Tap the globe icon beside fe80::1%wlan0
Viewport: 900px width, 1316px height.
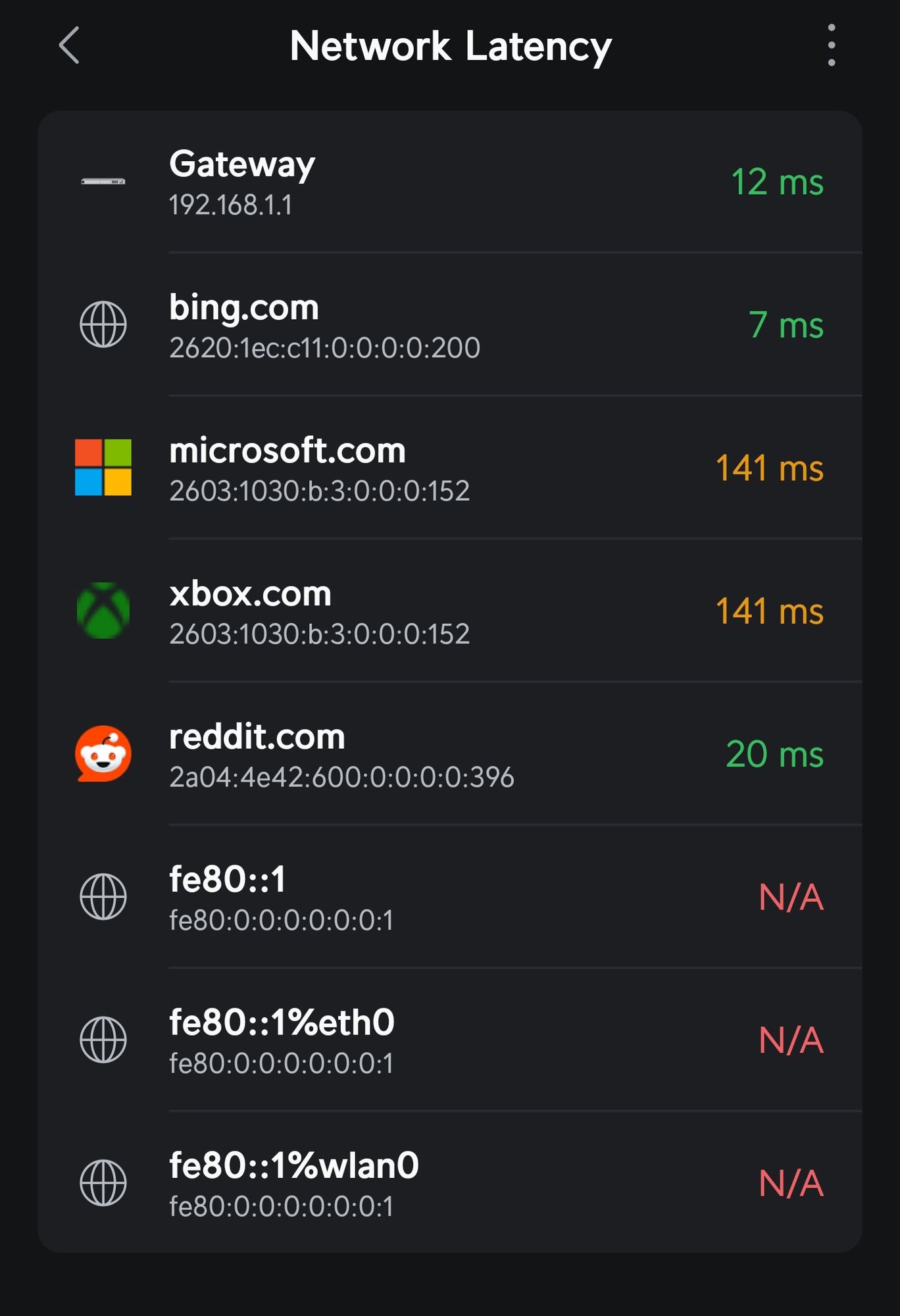pyautogui.click(x=103, y=1182)
